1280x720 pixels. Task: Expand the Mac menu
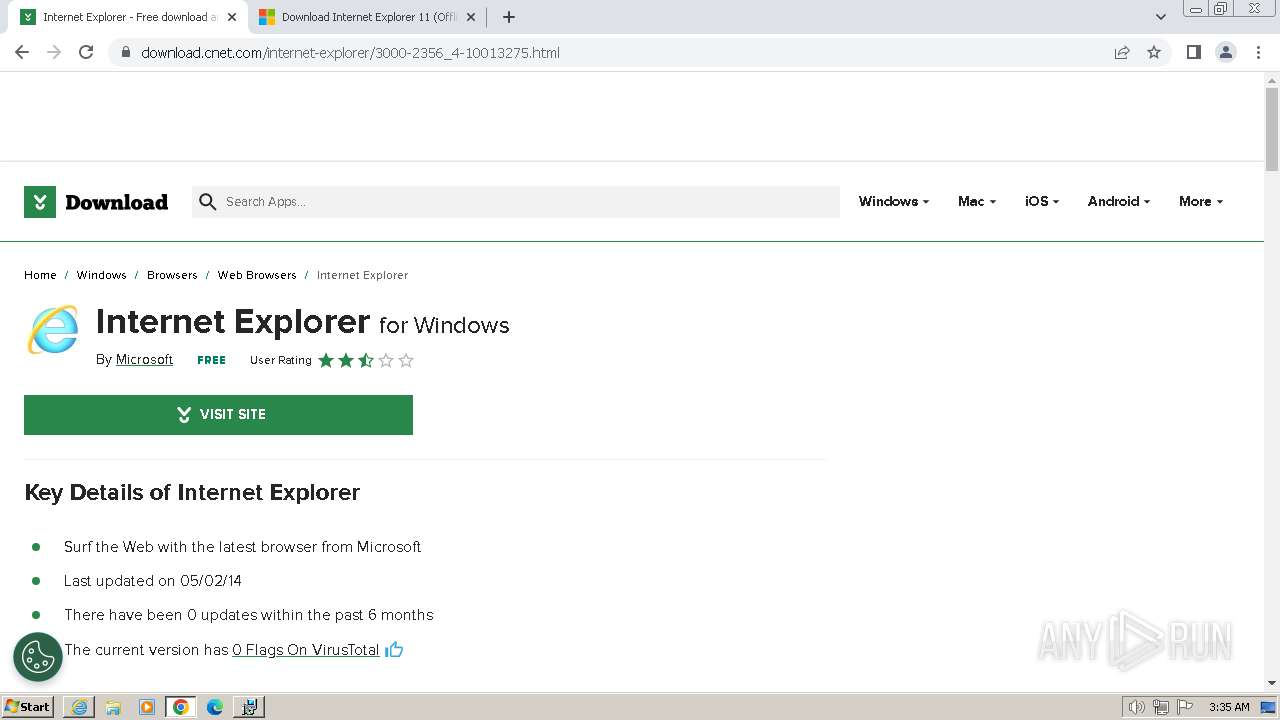[x=976, y=201]
